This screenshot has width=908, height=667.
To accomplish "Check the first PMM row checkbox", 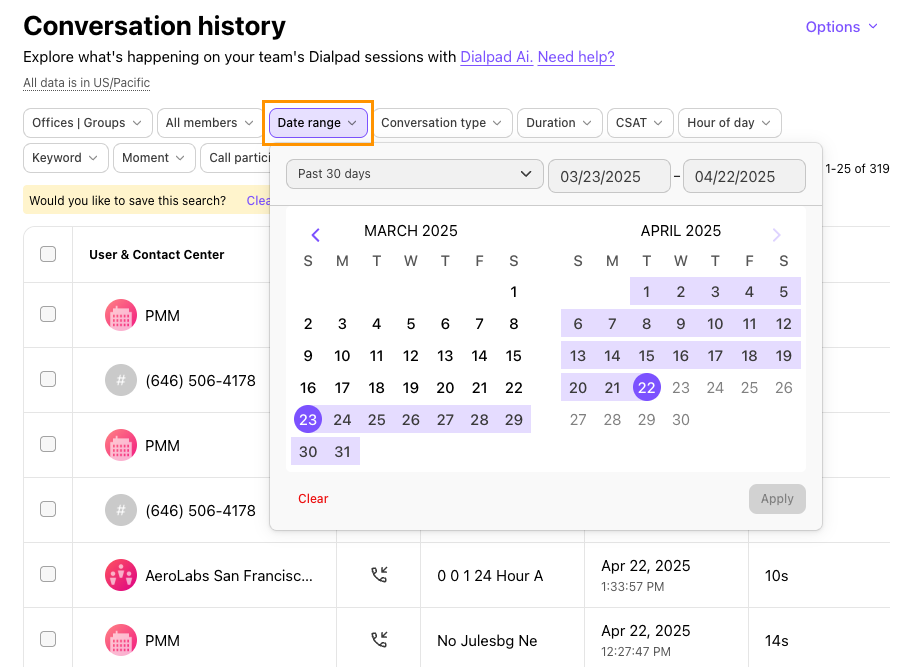I will (48, 314).
